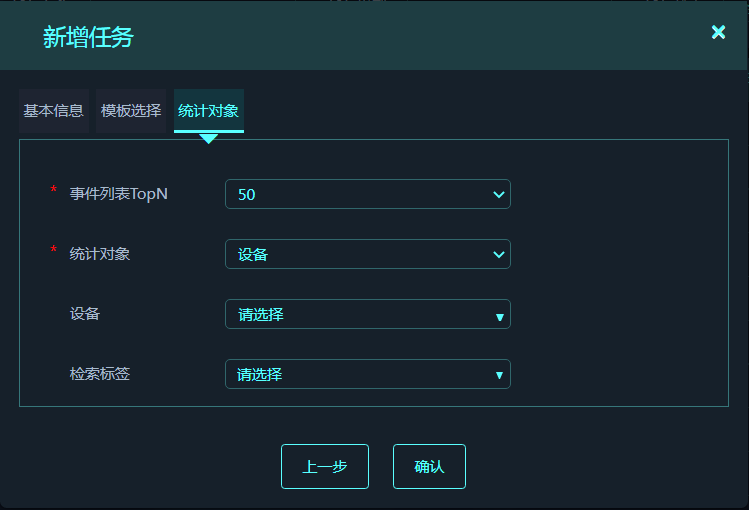This screenshot has height=510, width=749.
Task: Close the 新增任务 dialog with X icon
Action: tap(718, 32)
